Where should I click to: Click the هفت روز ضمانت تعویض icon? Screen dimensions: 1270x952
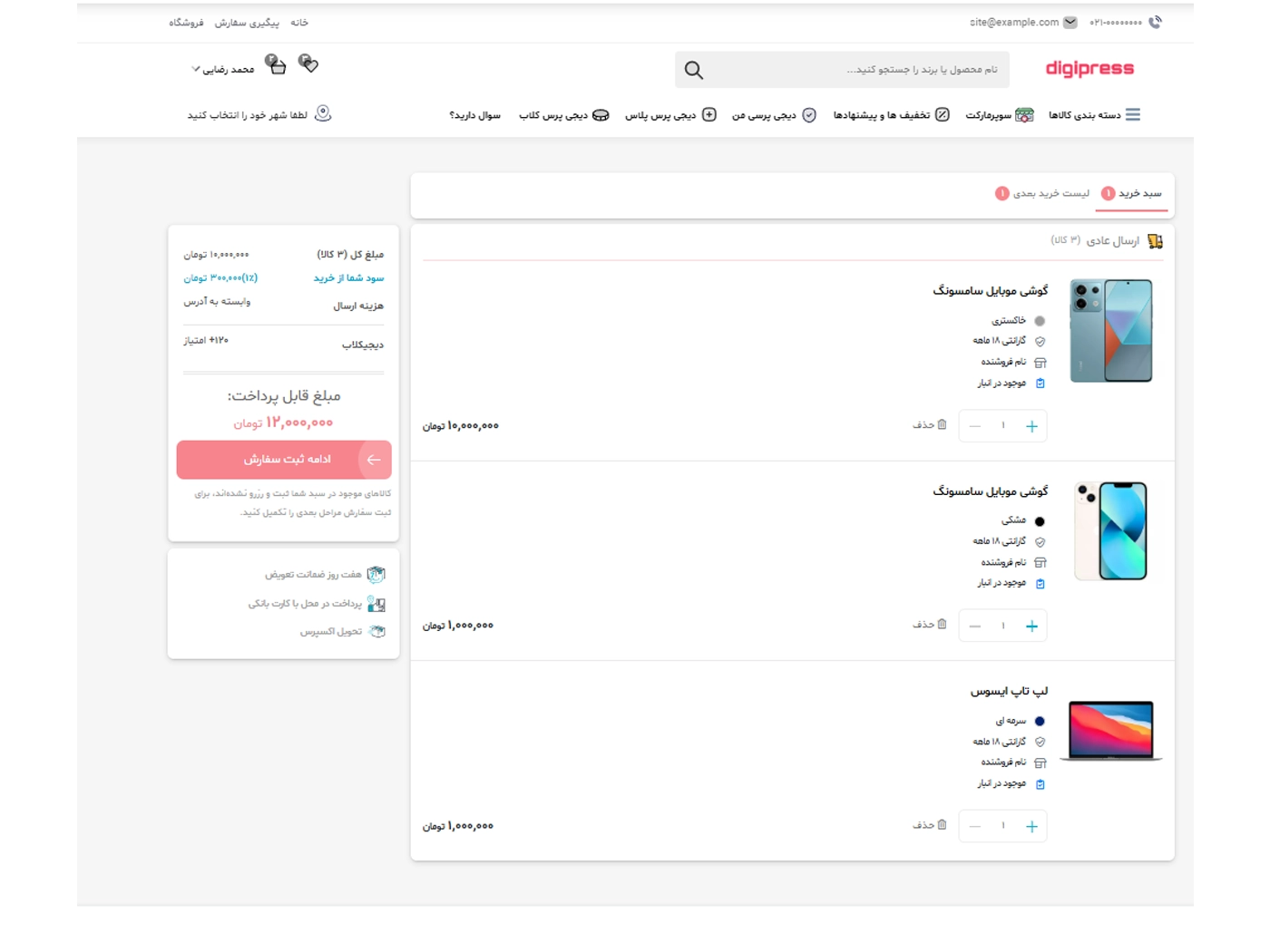(376, 574)
